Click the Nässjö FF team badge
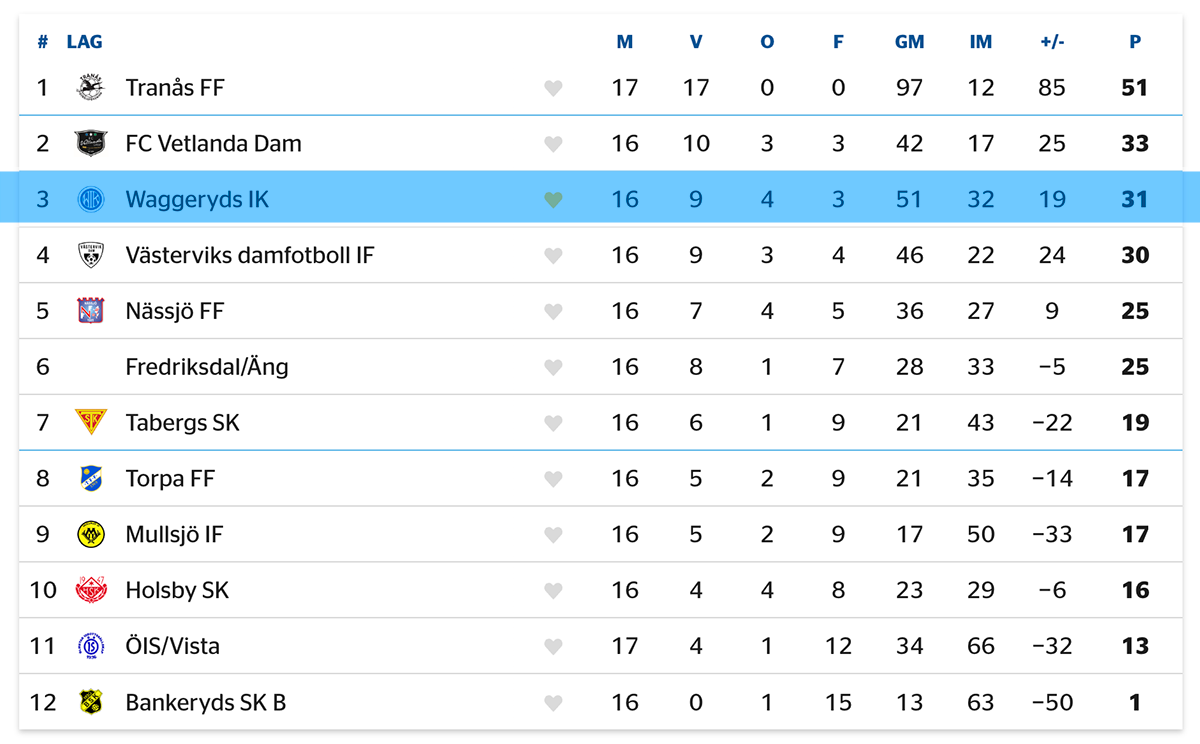Screen dimensions: 1200x744 pos(90,311)
